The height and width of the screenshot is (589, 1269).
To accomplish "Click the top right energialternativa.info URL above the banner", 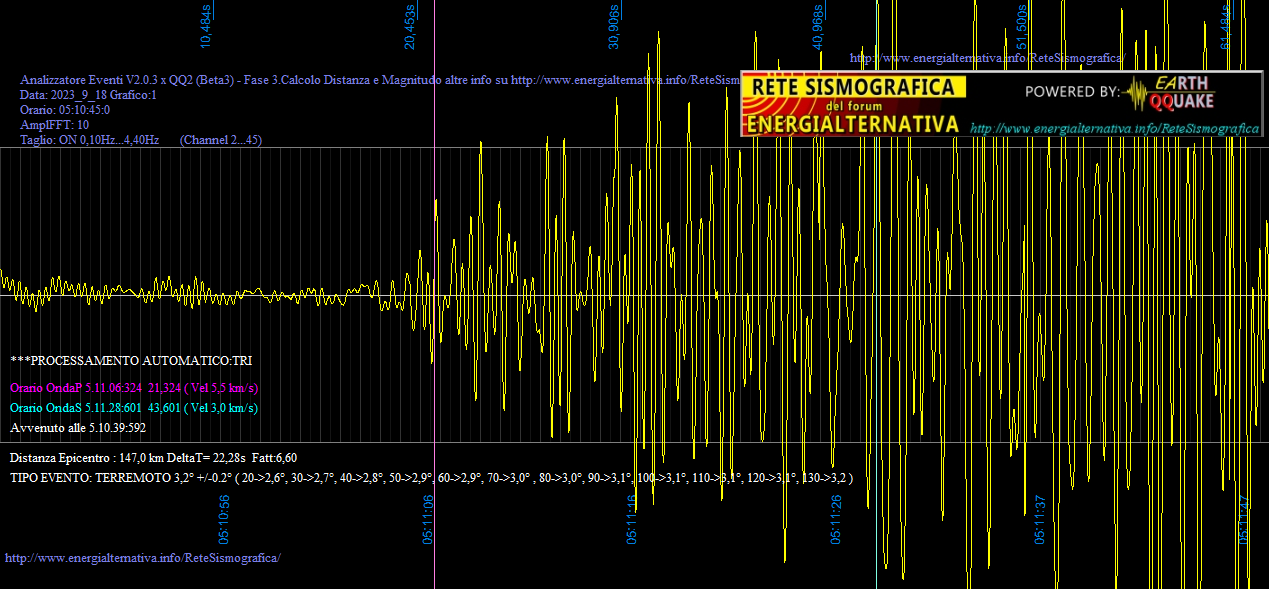I will (x=986, y=59).
